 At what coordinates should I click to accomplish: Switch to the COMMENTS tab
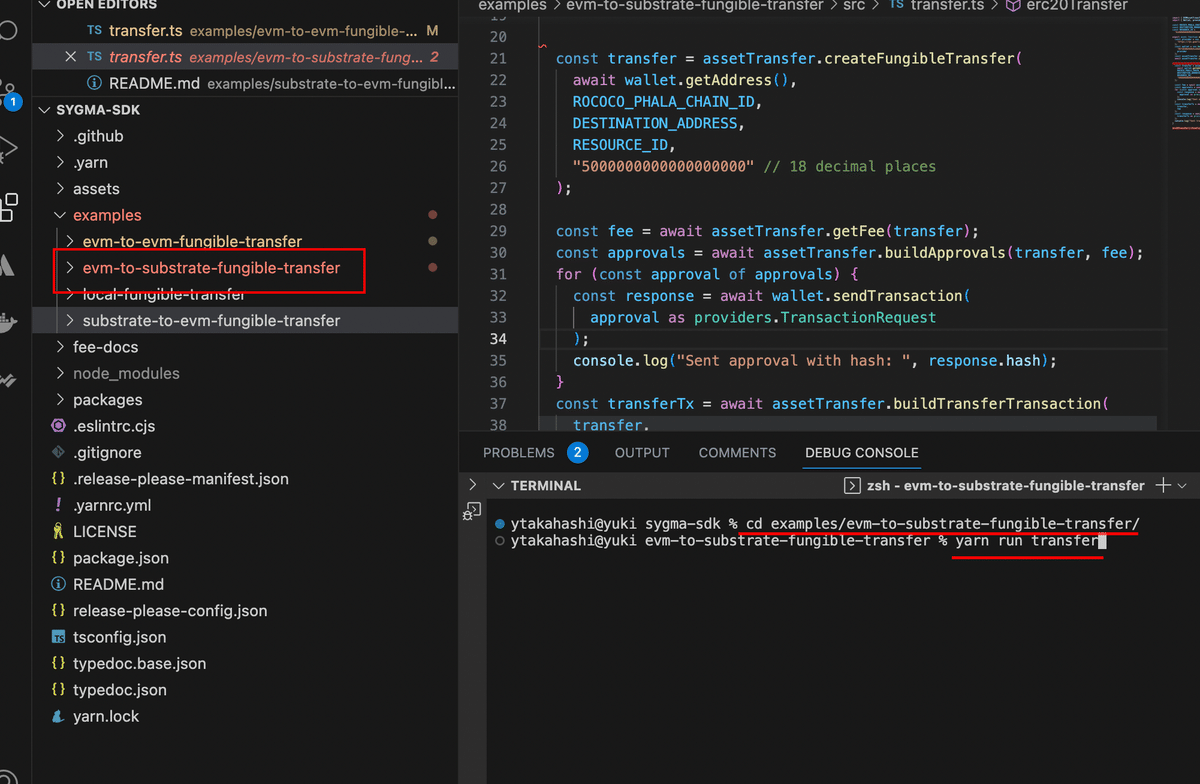737,453
